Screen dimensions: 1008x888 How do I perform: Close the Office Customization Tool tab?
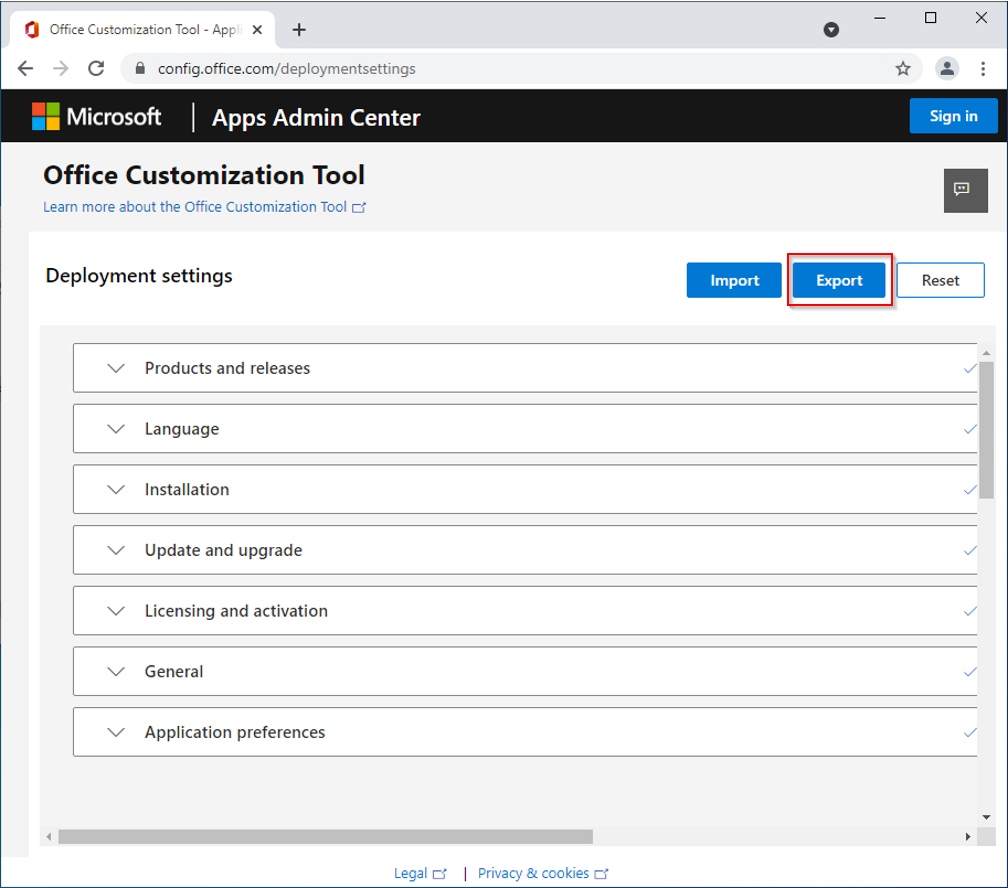pos(257,30)
